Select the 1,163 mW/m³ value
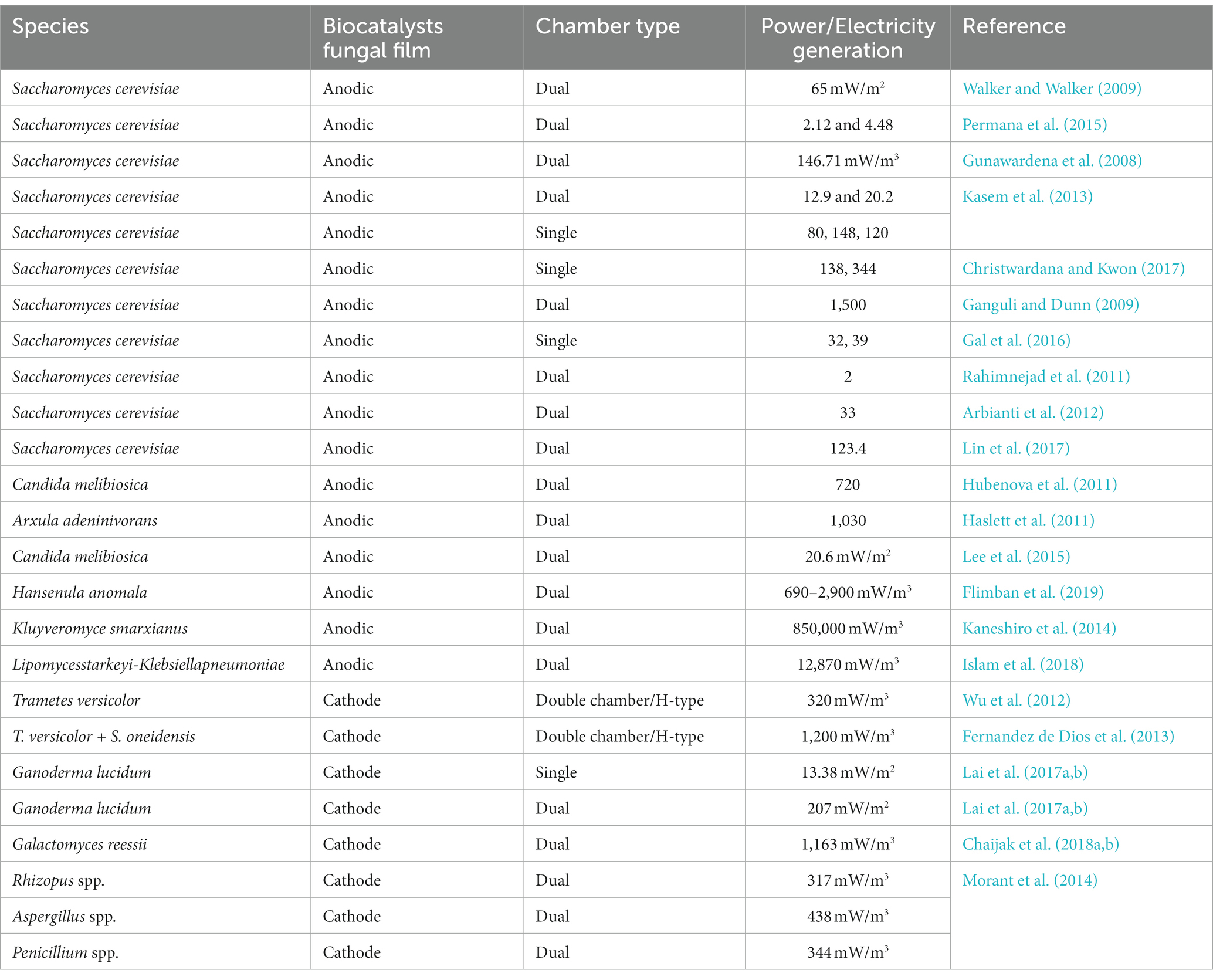The height and width of the screenshot is (980, 1213). (x=848, y=845)
